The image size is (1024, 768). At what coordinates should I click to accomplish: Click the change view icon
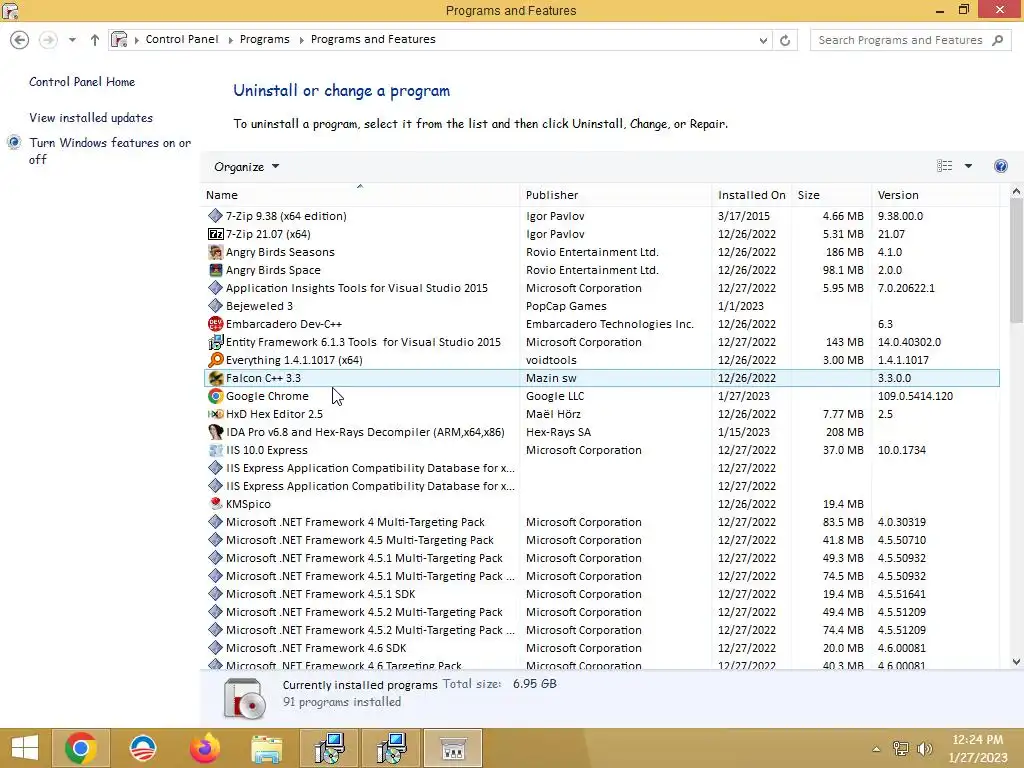point(944,166)
